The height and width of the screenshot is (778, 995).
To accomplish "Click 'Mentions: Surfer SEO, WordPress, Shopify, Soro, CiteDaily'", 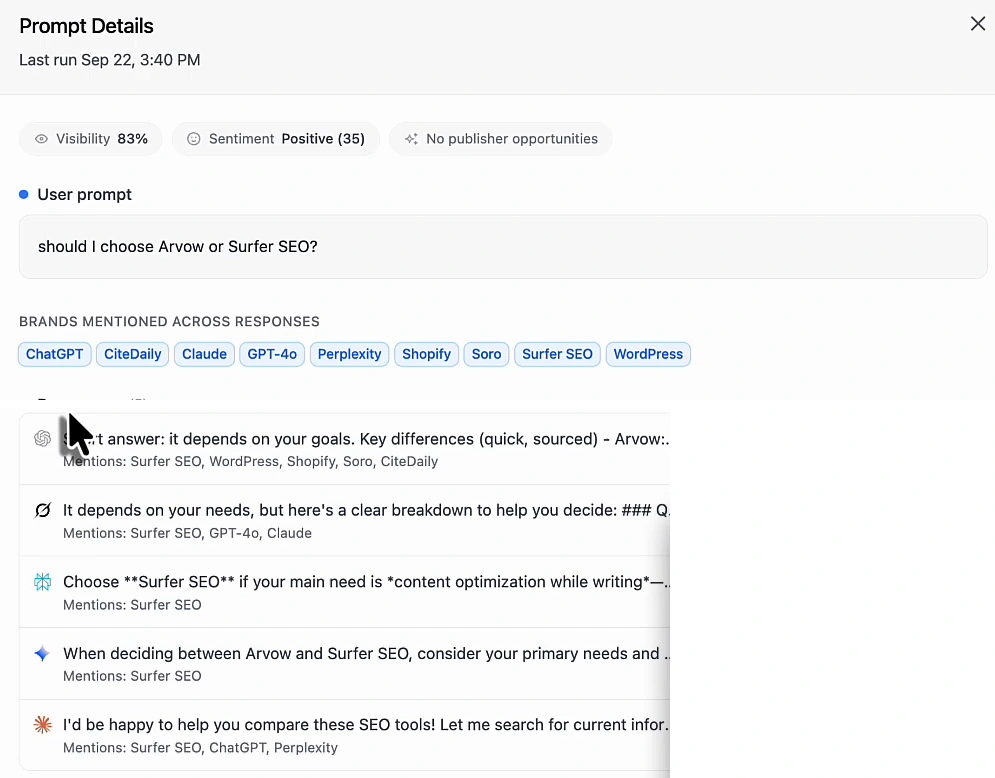I will (x=251, y=461).
